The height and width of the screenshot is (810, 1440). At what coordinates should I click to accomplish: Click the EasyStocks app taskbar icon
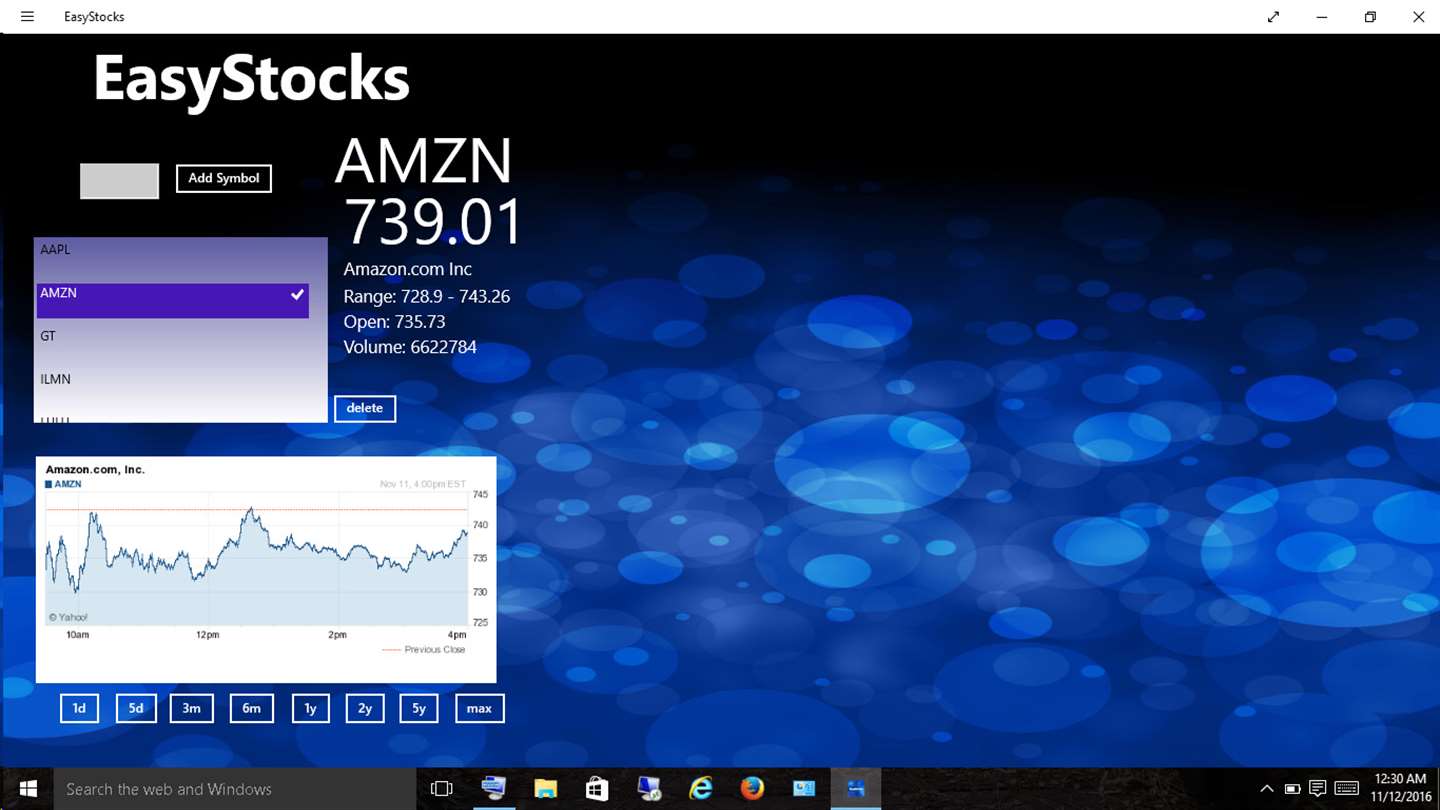(x=856, y=789)
